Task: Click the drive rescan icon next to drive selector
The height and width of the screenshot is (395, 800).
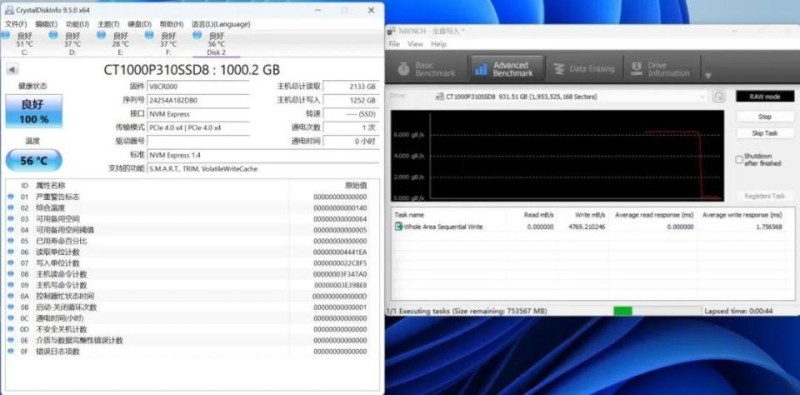Action: [x=718, y=96]
